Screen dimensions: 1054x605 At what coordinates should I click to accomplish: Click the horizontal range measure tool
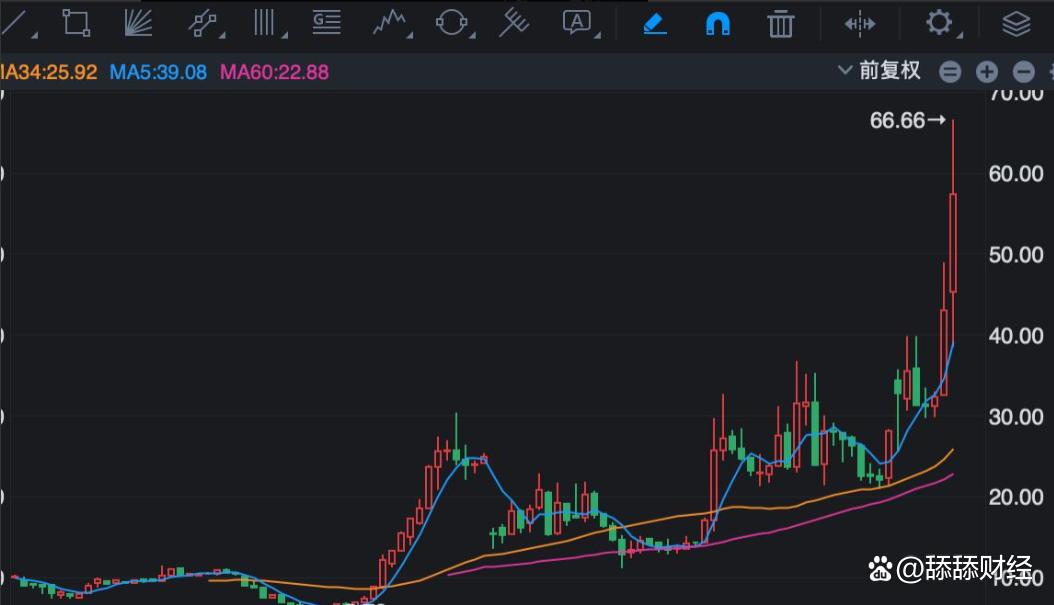[x=859, y=23]
